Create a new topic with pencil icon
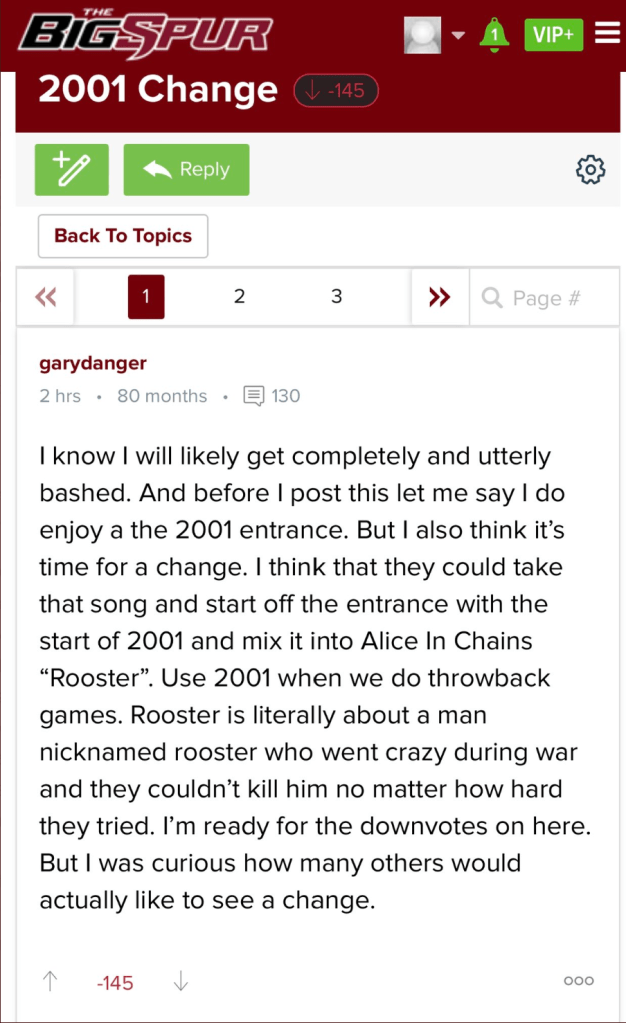This screenshot has height=1023, width=626. tap(71, 170)
